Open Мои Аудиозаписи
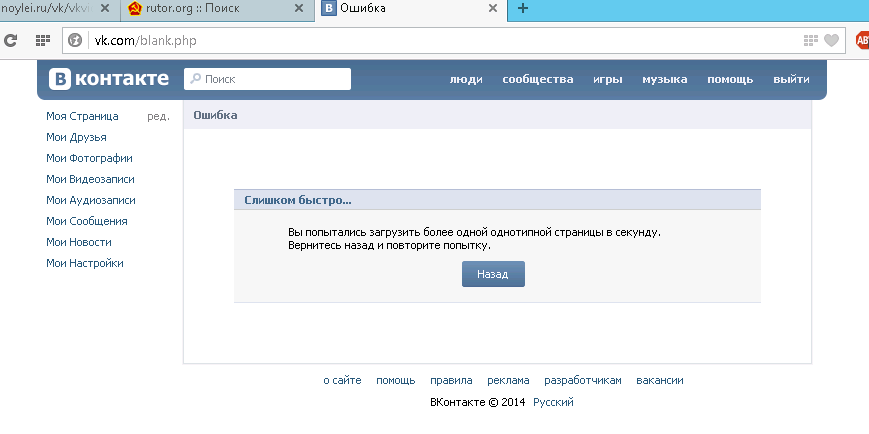Viewport: 869px width, 434px height. point(91,201)
